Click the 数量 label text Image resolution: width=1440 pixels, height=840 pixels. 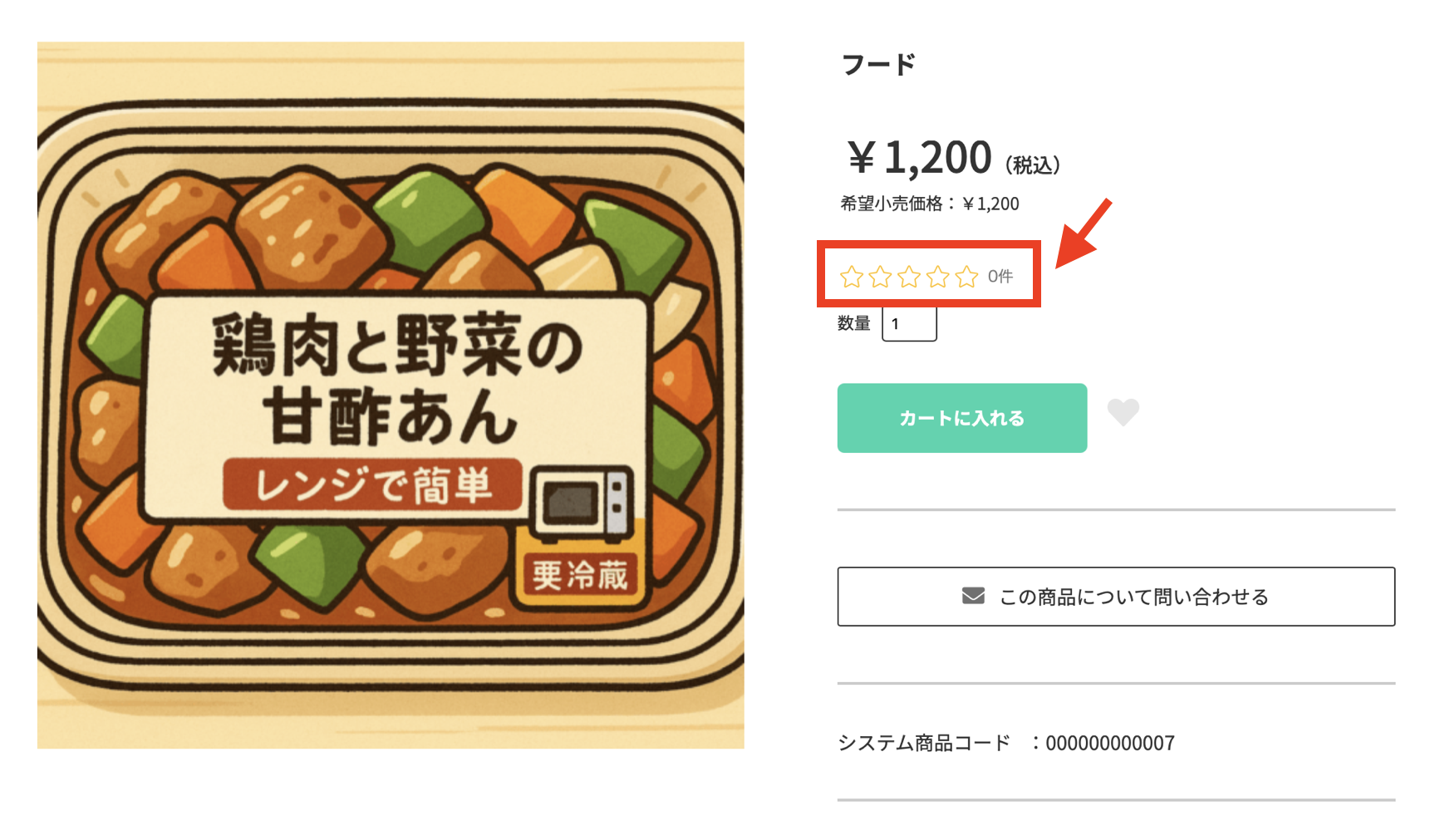853,324
